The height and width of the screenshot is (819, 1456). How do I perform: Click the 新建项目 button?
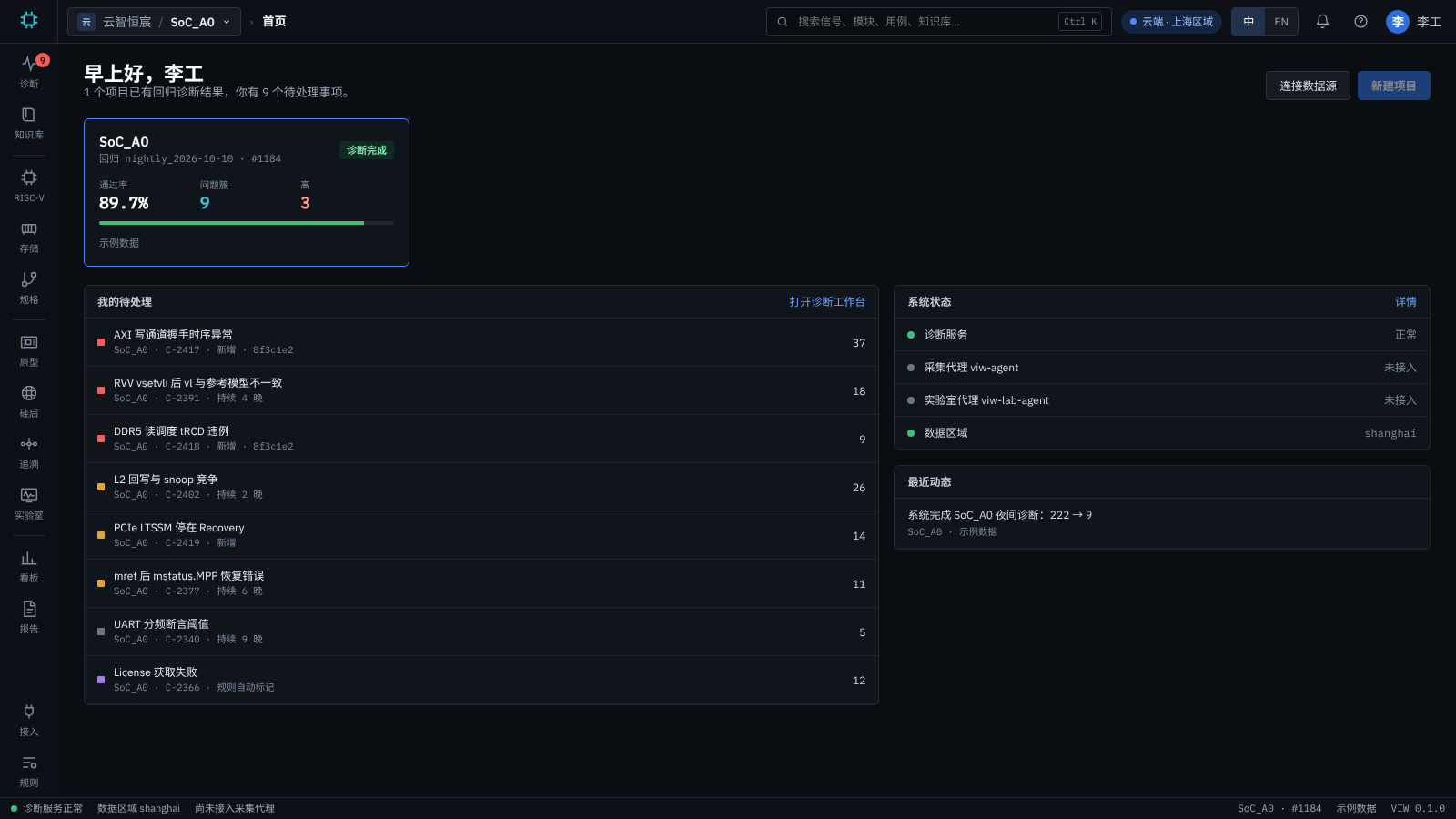[x=1393, y=86]
